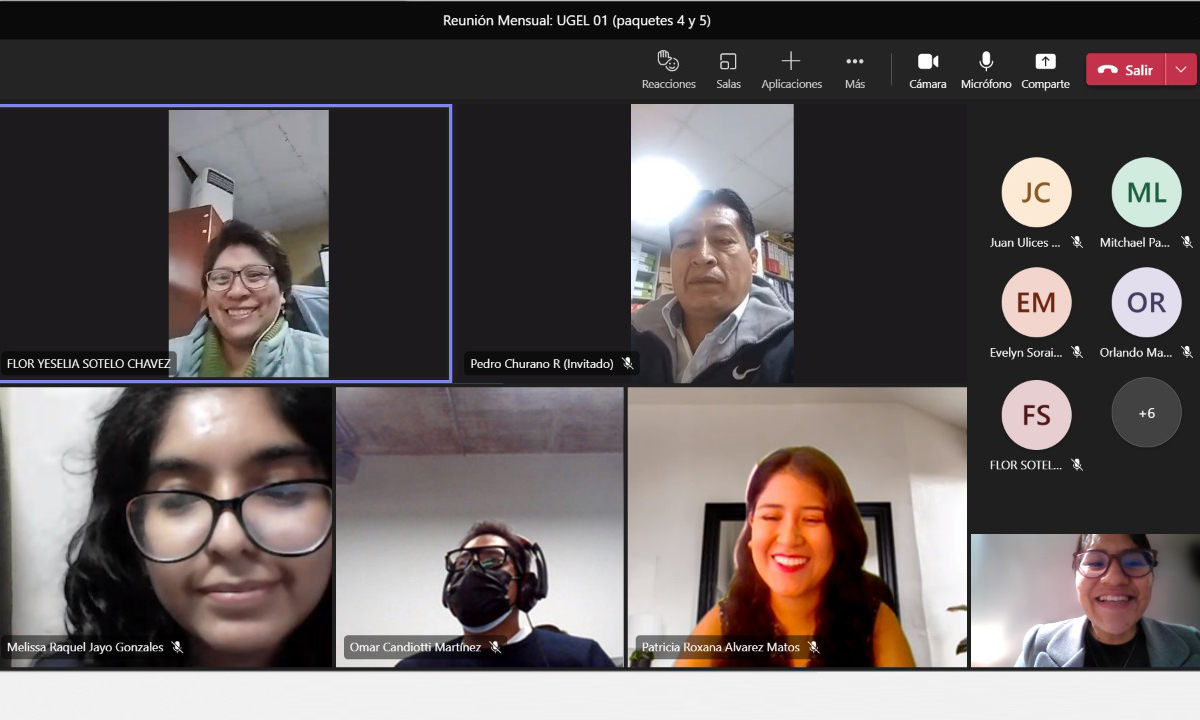
Task: Add Aplicaciones to the meeting
Action: pyautogui.click(x=791, y=70)
